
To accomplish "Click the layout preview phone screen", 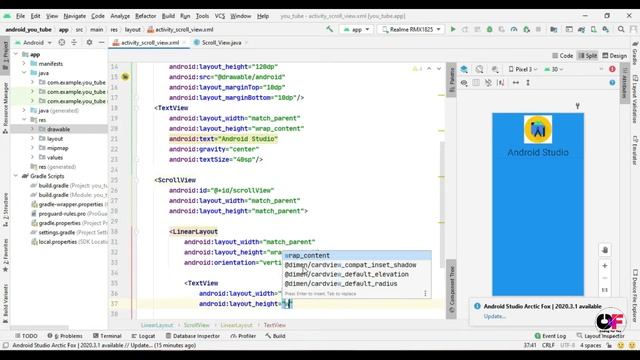I will pyautogui.click(x=538, y=204).
